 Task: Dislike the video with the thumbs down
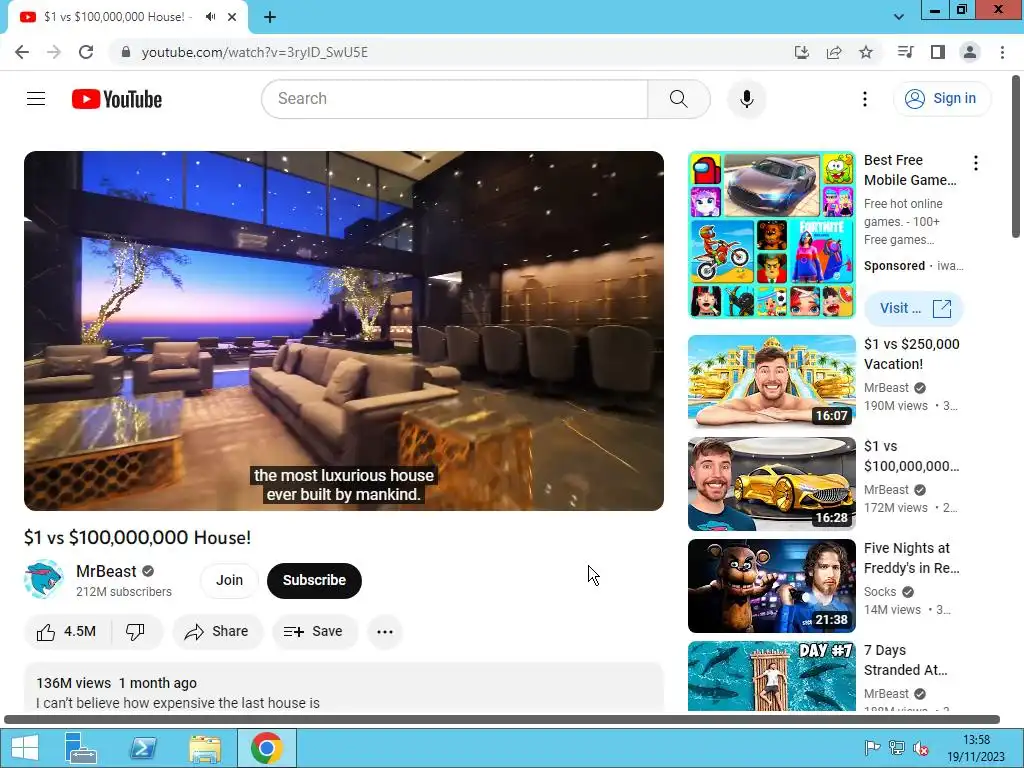pyautogui.click(x=136, y=632)
